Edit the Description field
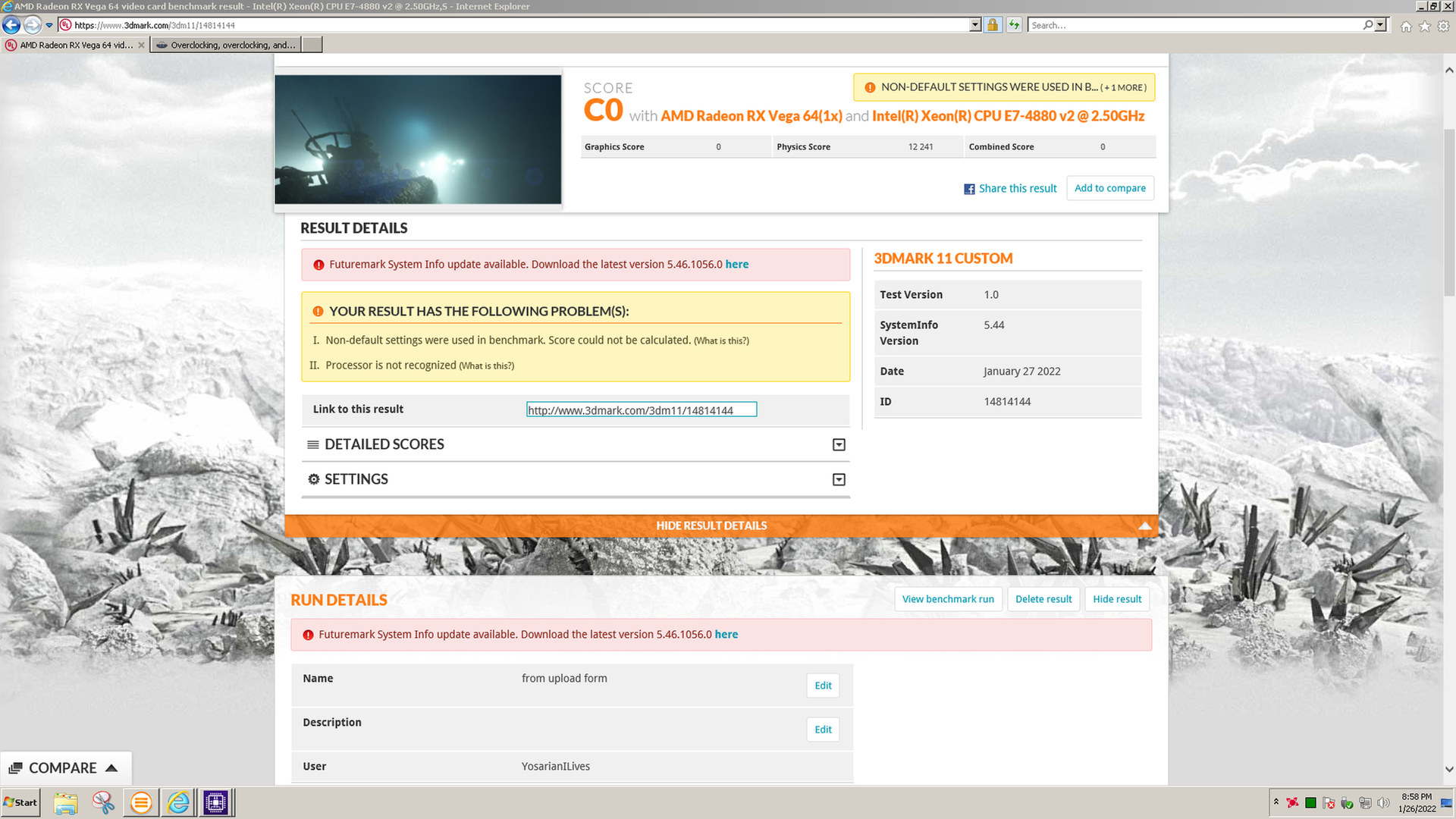1456x819 pixels. (823, 730)
